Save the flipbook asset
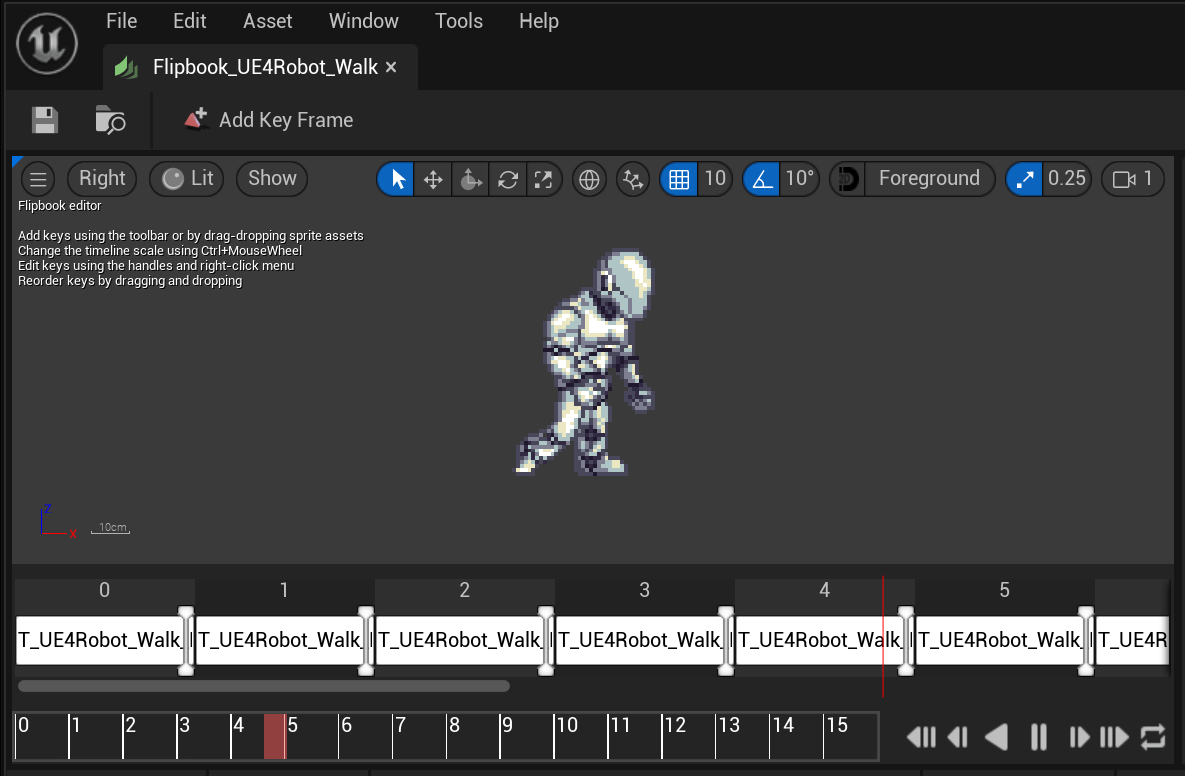1185x776 pixels. (44, 119)
